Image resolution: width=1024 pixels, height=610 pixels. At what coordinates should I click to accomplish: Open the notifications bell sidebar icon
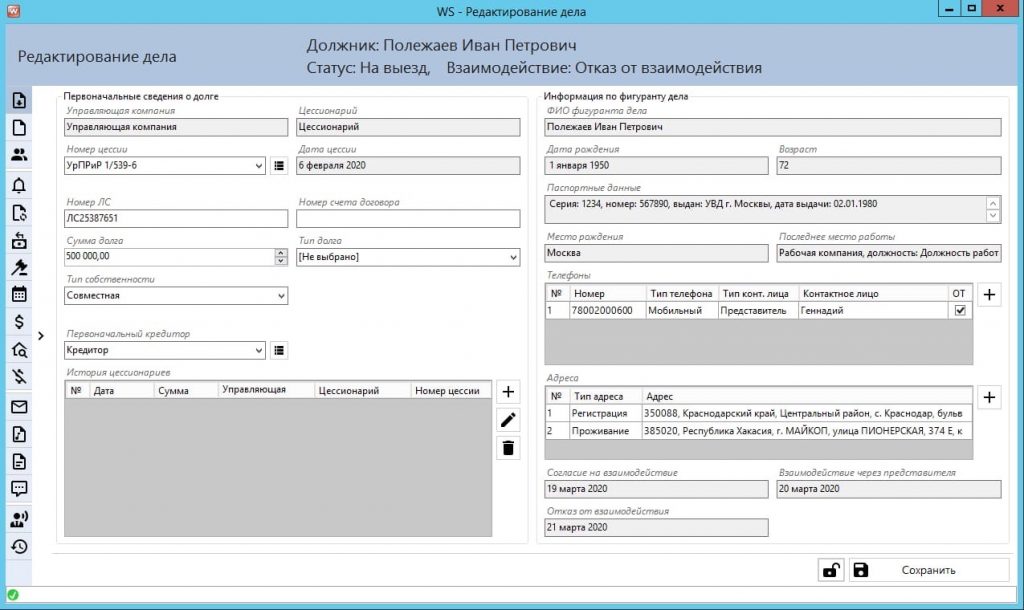[x=19, y=185]
